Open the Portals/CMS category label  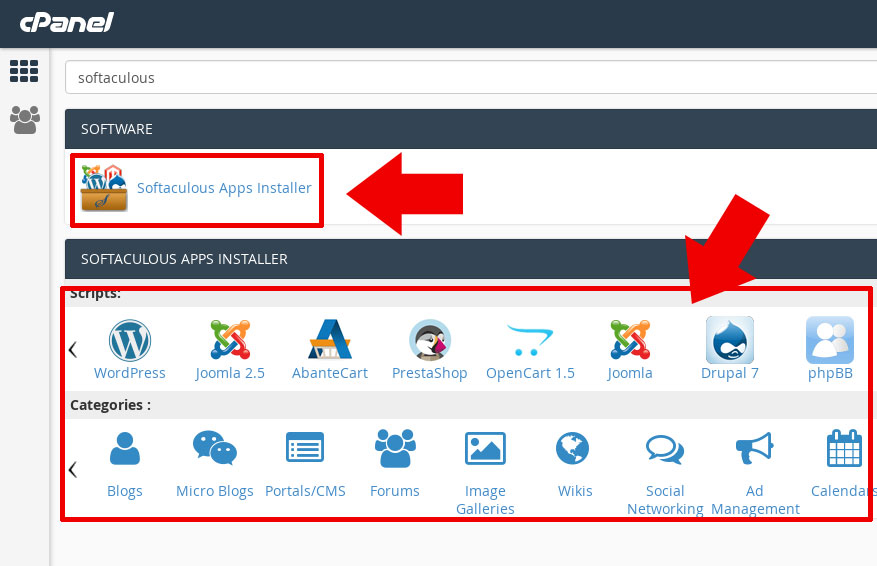[305, 491]
